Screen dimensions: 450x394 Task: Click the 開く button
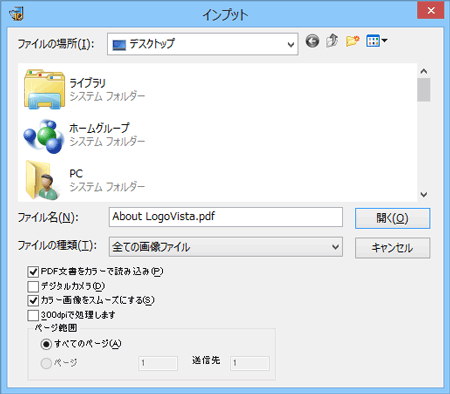[393, 218]
